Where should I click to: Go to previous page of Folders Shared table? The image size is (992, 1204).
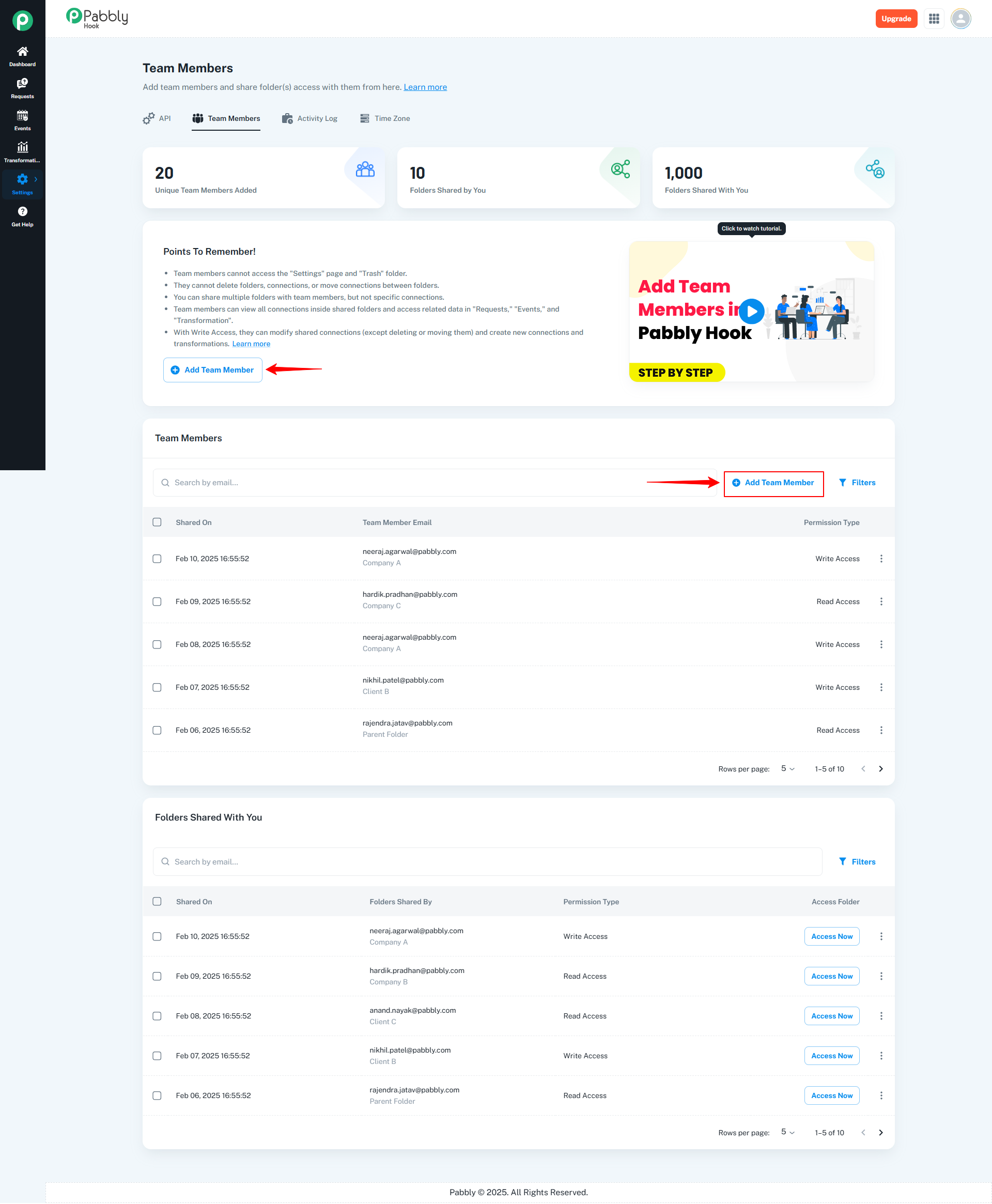tap(863, 1132)
